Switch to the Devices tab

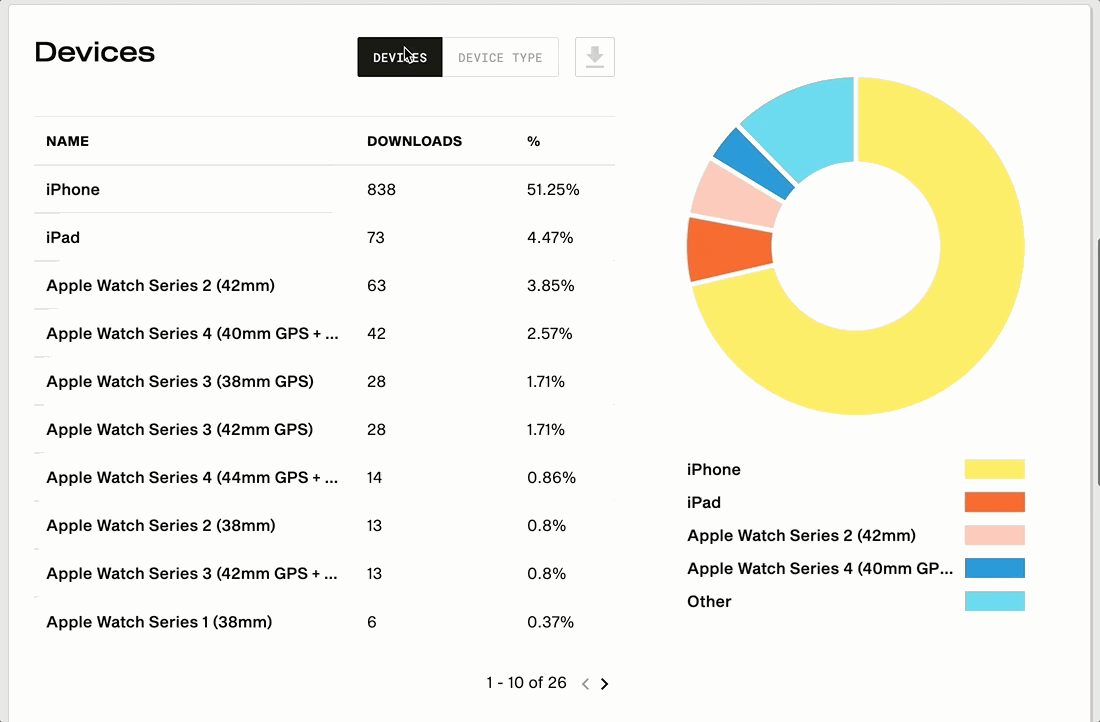click(400, 57)
